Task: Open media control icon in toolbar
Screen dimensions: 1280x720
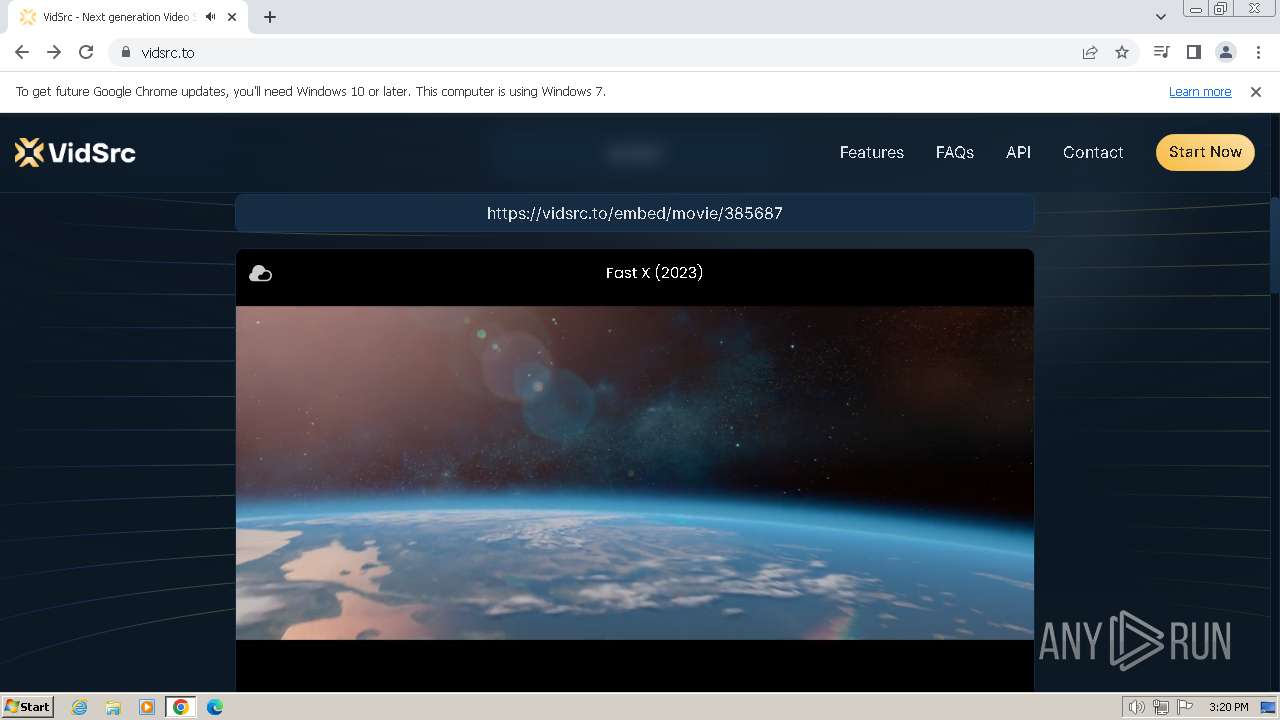Action: (x=1161, y=52)
